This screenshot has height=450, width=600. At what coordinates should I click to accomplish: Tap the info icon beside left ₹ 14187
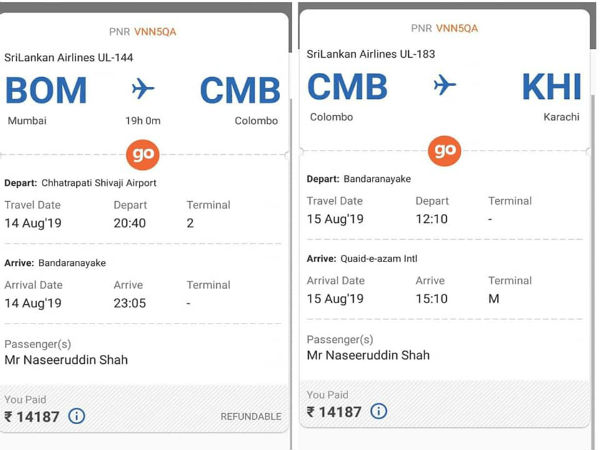(x=77, y=416)
